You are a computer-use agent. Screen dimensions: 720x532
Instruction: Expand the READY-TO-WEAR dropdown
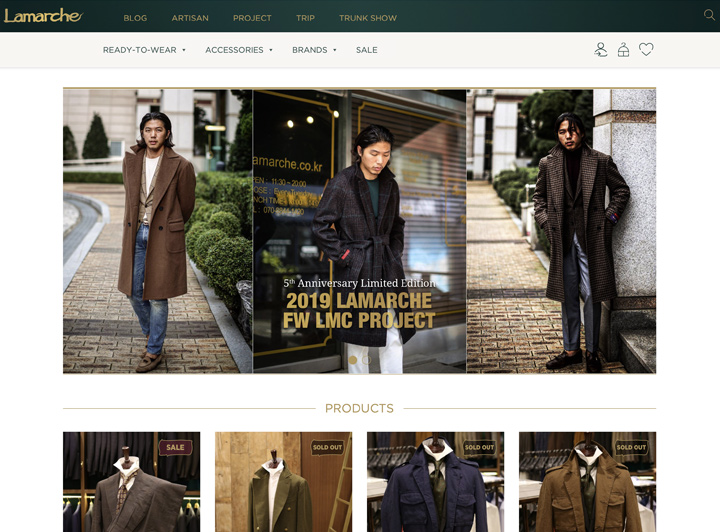[x=144, y=50]
